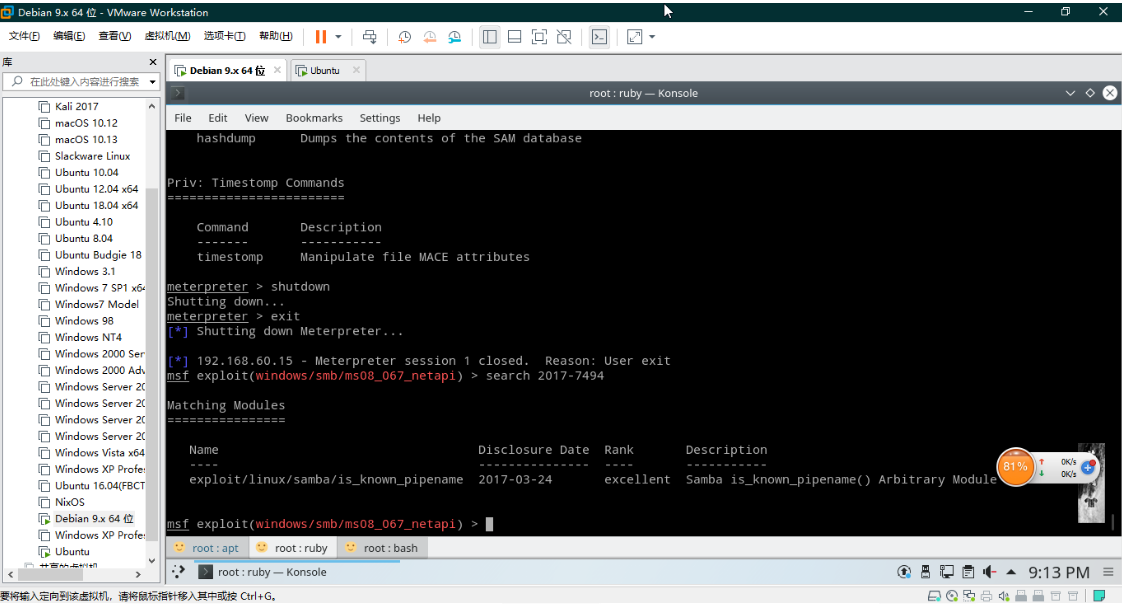Select the Debian 9.x 64 位 VM tab
The height and width of the screenshot is (604, 1122).
[227, 70]
